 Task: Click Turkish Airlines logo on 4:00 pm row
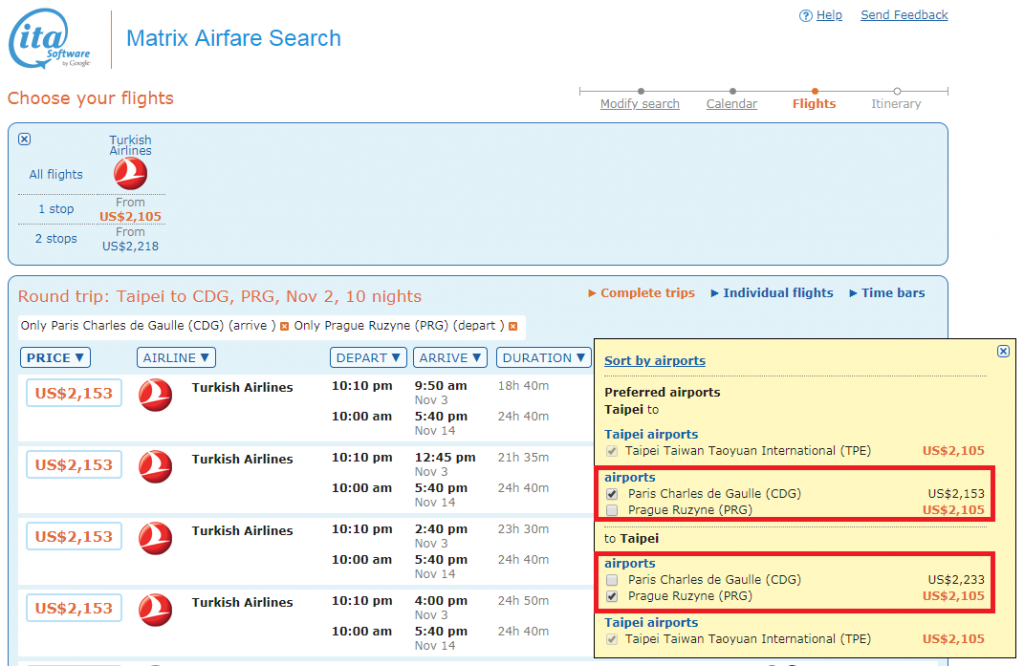tap(155, 609)
